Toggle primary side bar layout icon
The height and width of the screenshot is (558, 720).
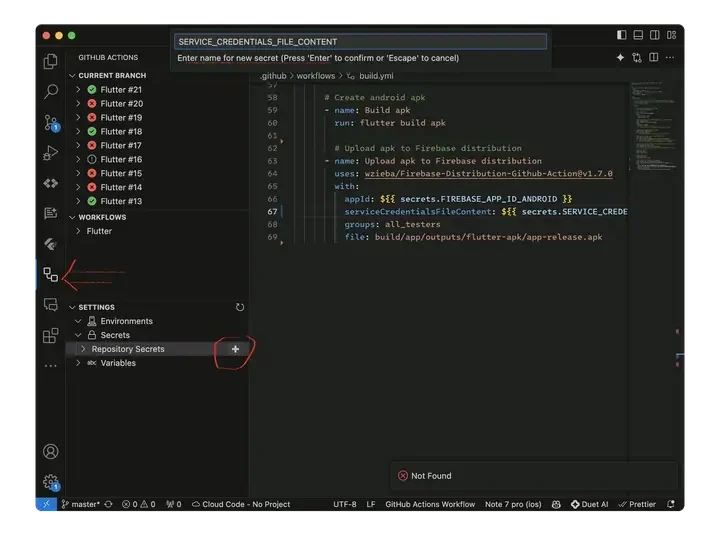[x=622, y=35]
